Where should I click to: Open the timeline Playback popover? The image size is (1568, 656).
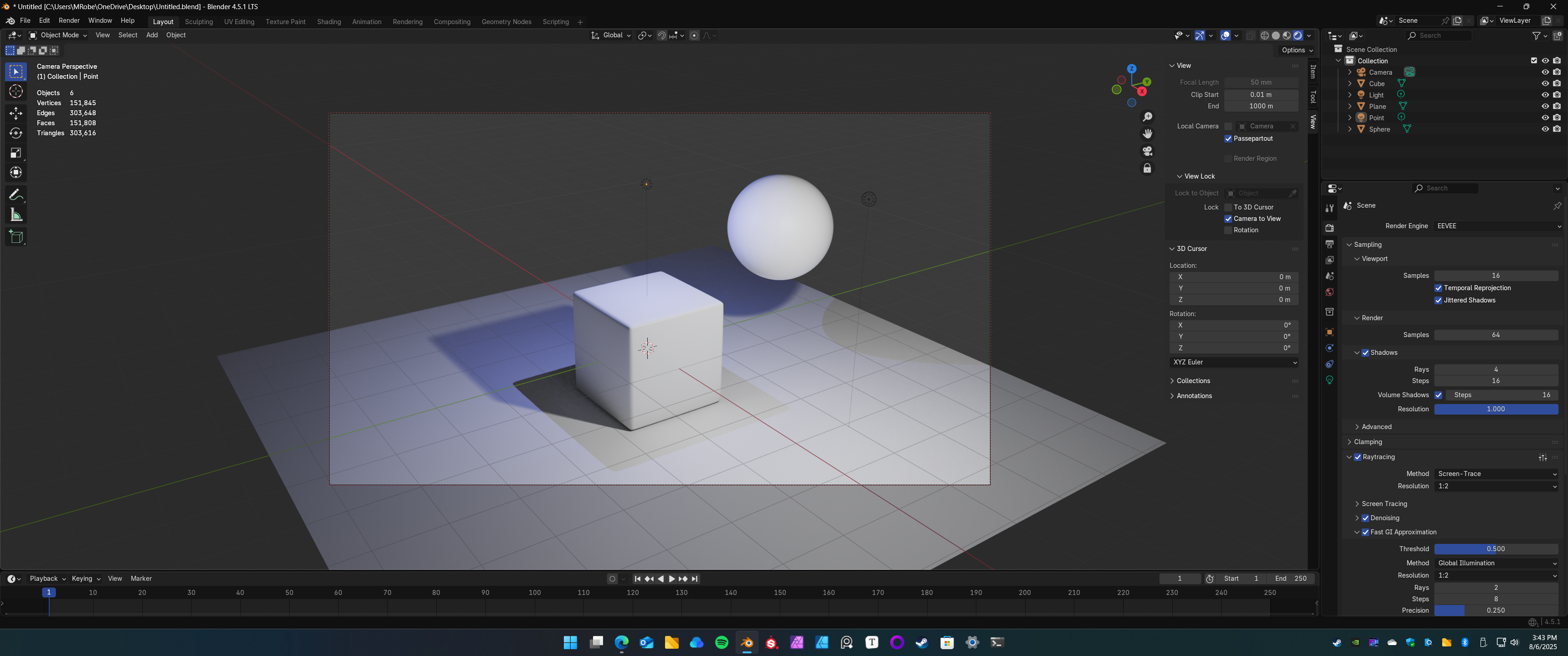point(47,579)
